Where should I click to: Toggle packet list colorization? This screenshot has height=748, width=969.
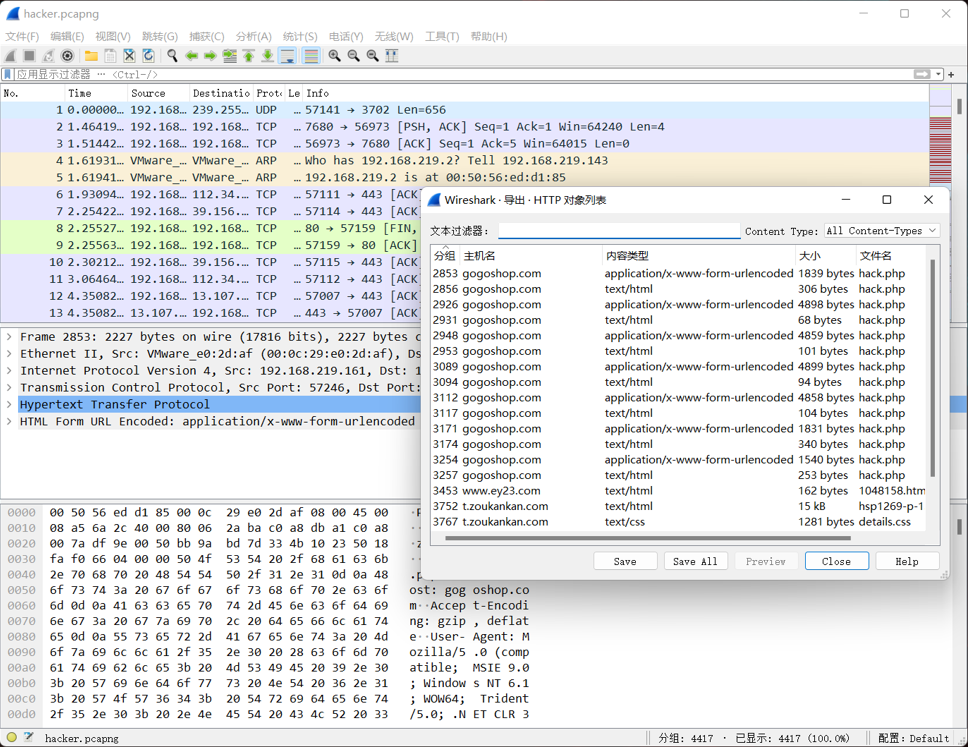point(311,56)
